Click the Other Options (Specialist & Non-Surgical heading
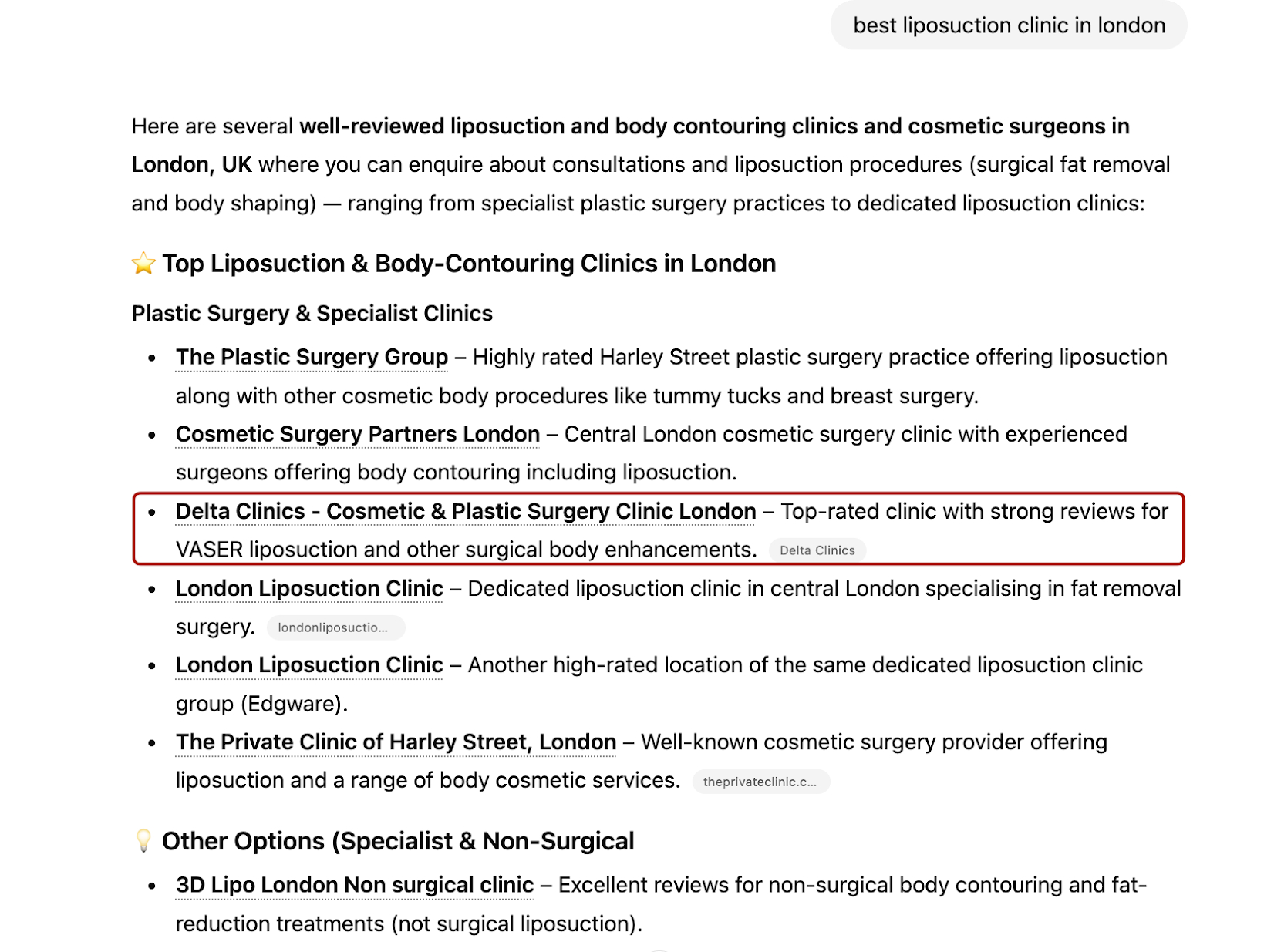This screenshot has width=1264, height=952. tap(398, 841)
